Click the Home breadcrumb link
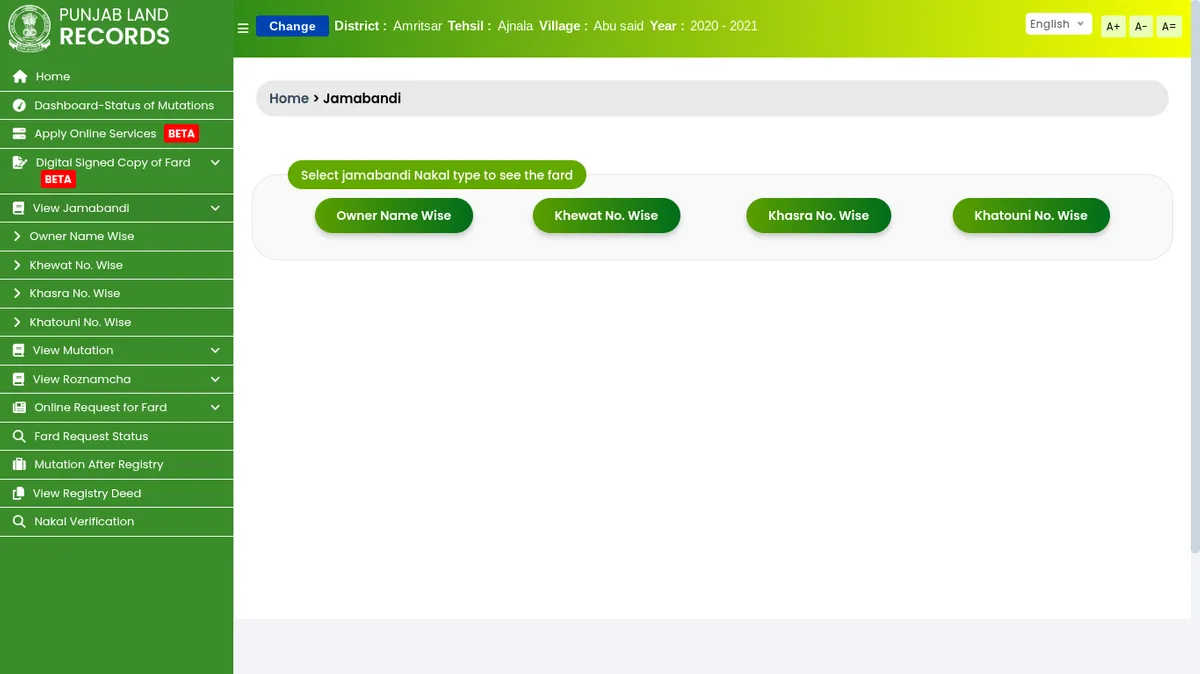 [x=289, y=99]
